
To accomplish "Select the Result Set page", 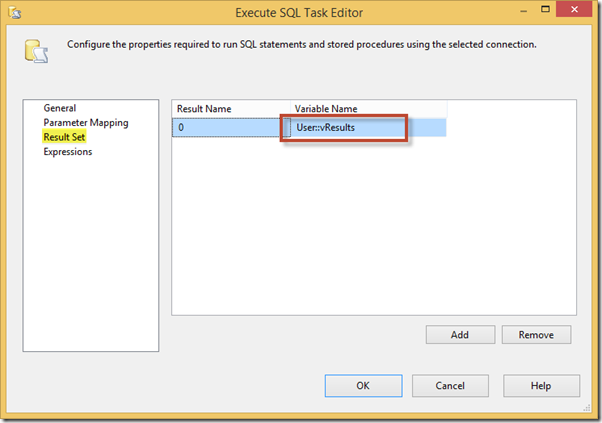I will [64, 137].
